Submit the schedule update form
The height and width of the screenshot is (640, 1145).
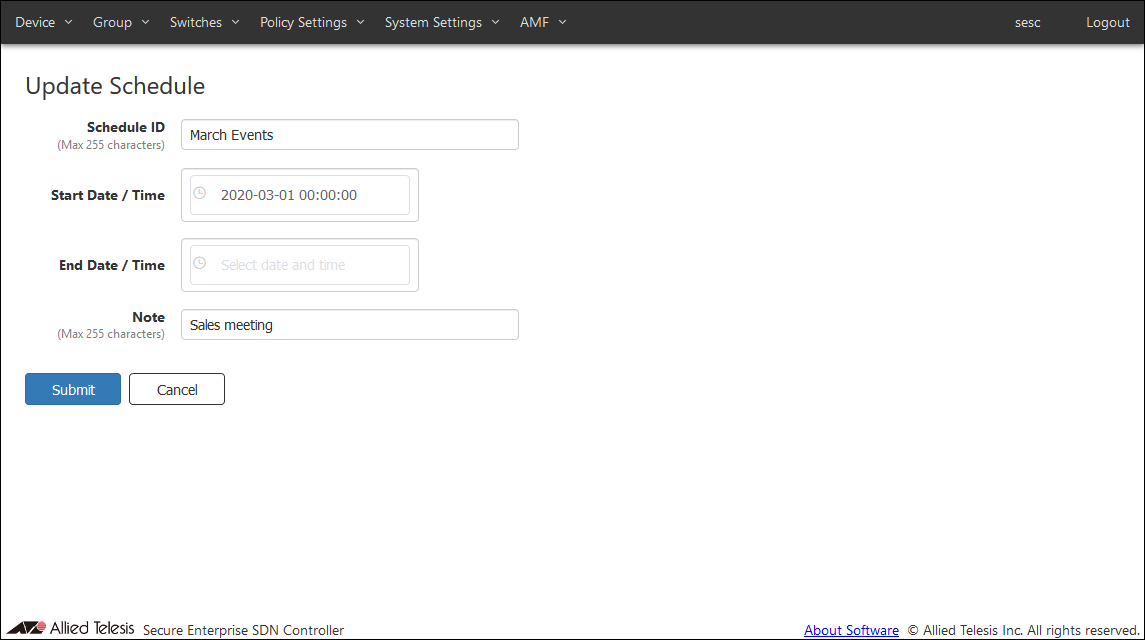click(x=73, y=389)
